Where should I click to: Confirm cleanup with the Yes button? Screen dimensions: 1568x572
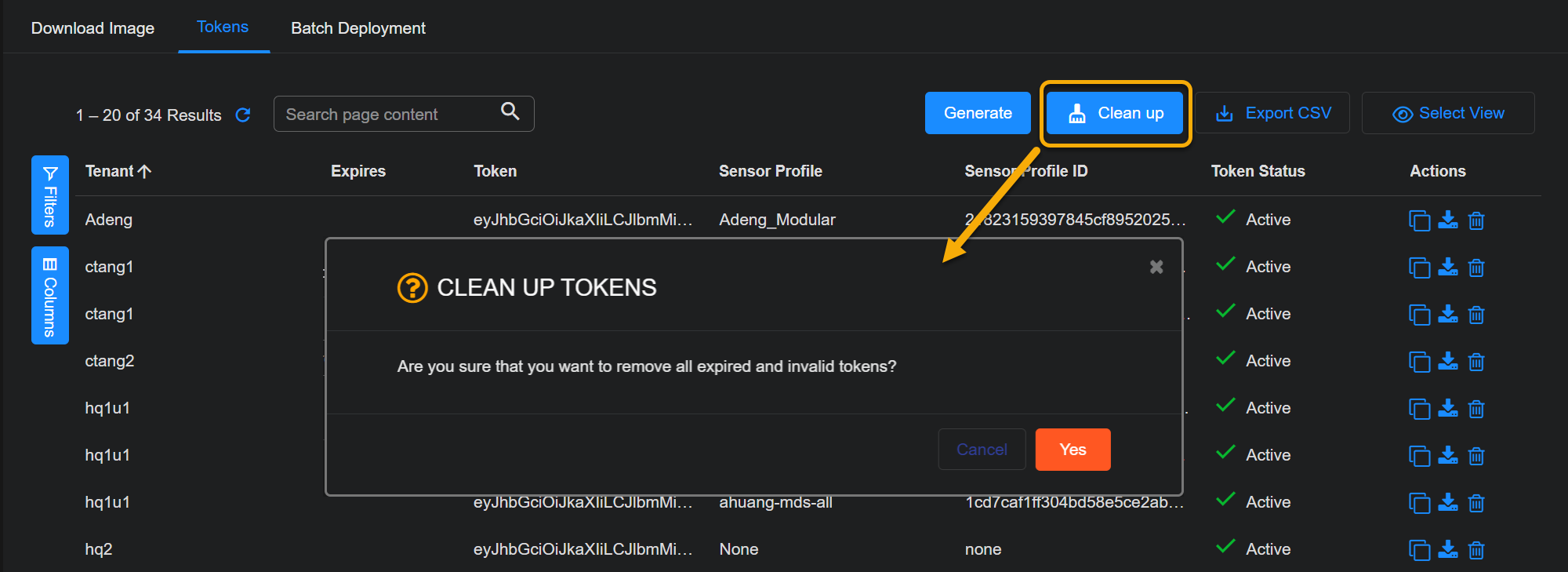1073,450
